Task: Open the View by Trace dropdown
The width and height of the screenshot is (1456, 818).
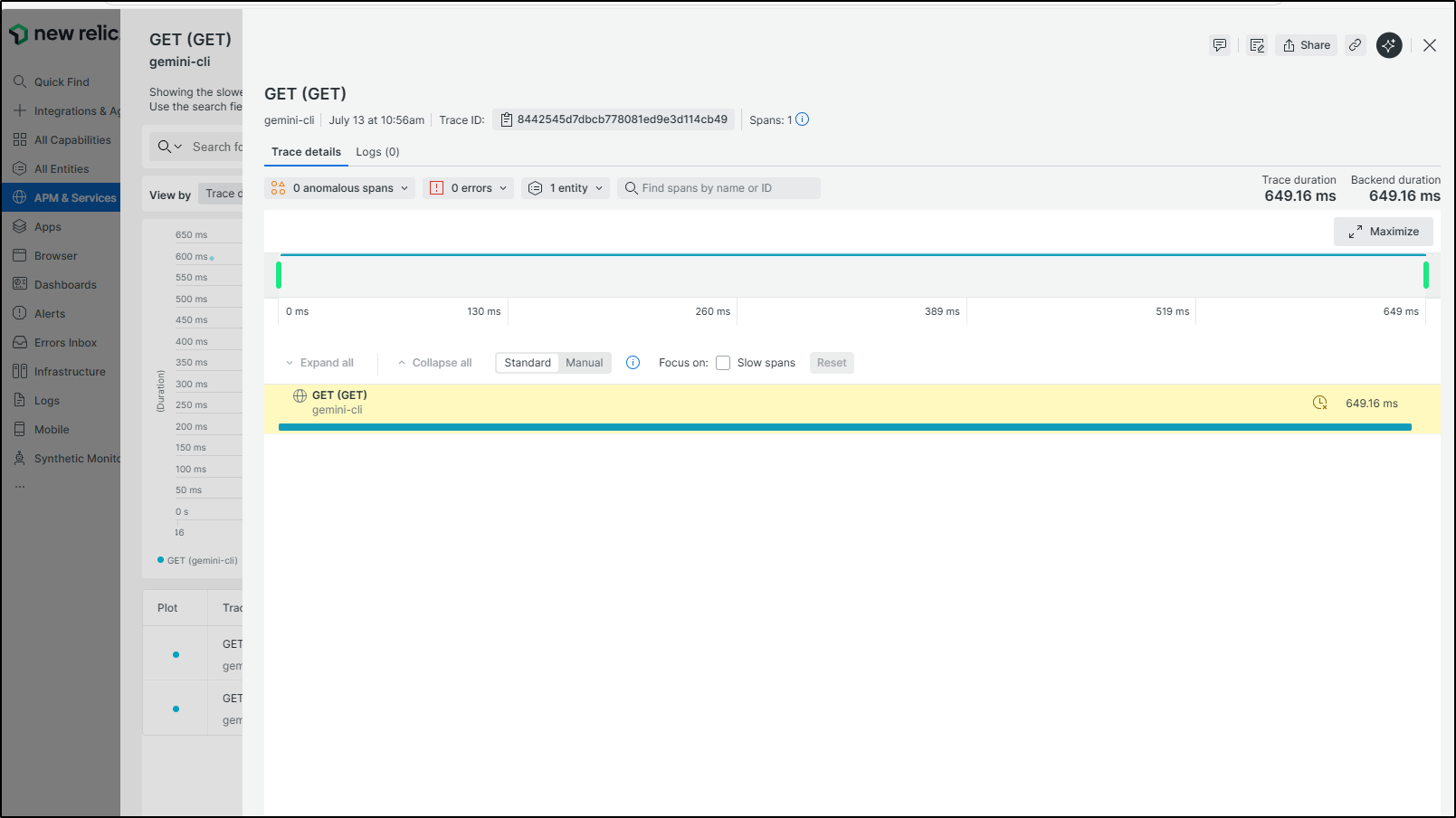Action: (221, 194)
